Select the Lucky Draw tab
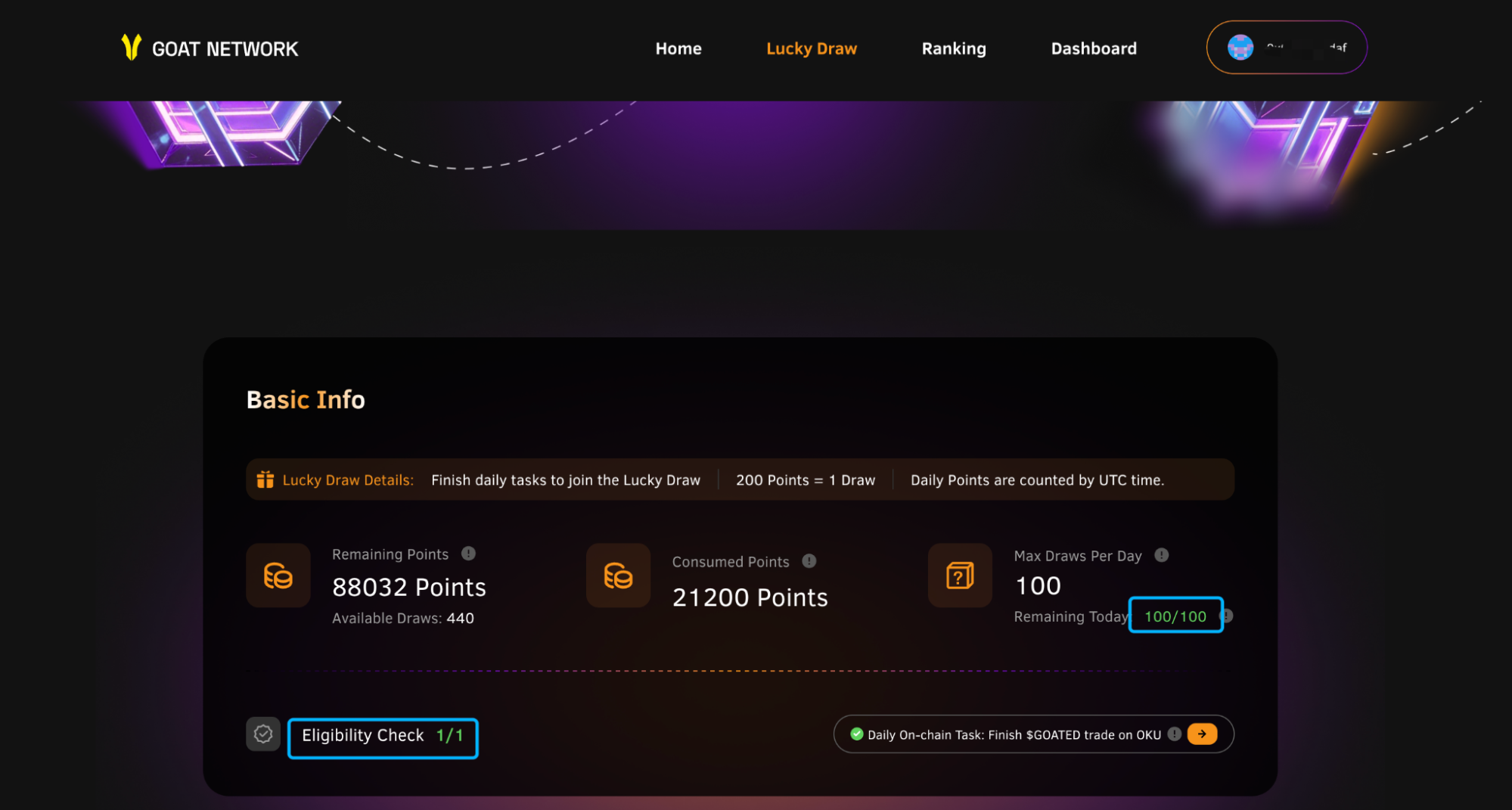 [811, 48]
